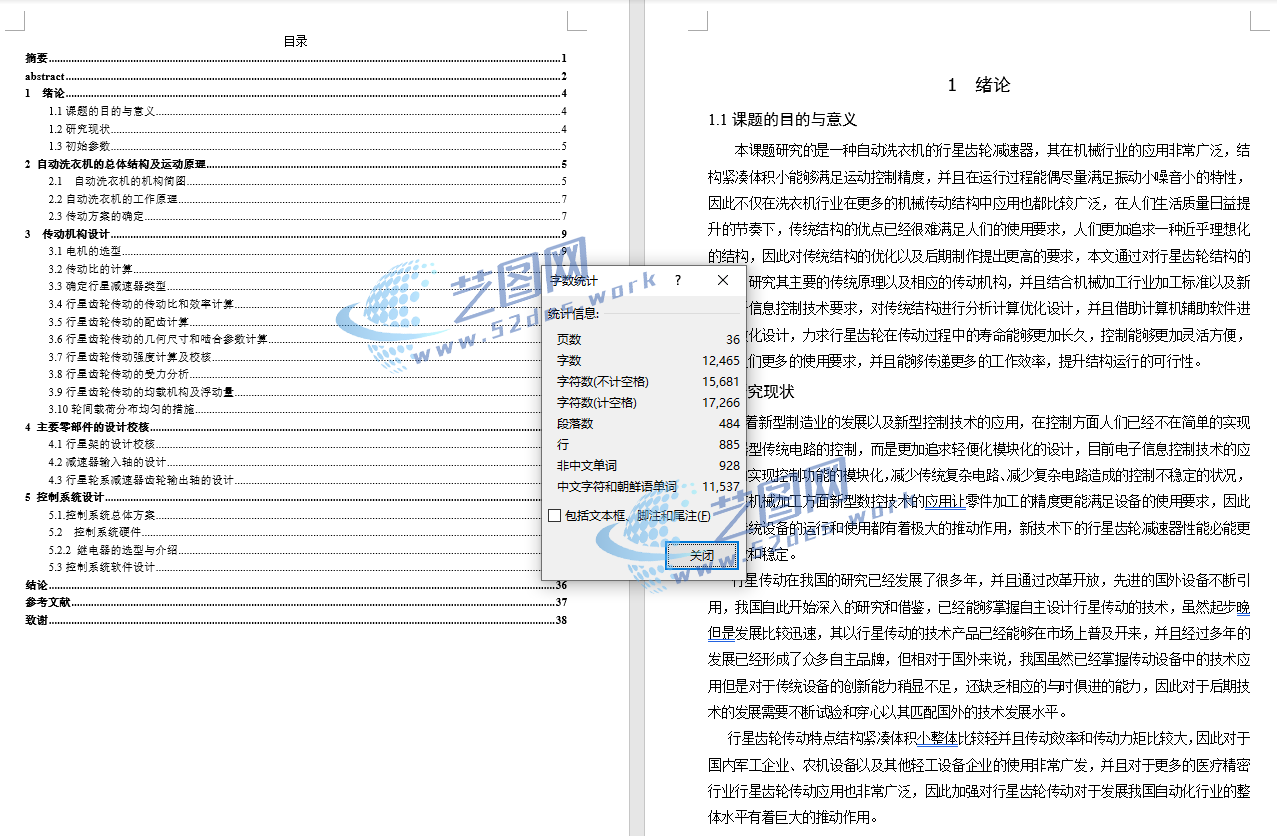
Task: Select the 字符数(计空格) row
Action: click(648, 403)
